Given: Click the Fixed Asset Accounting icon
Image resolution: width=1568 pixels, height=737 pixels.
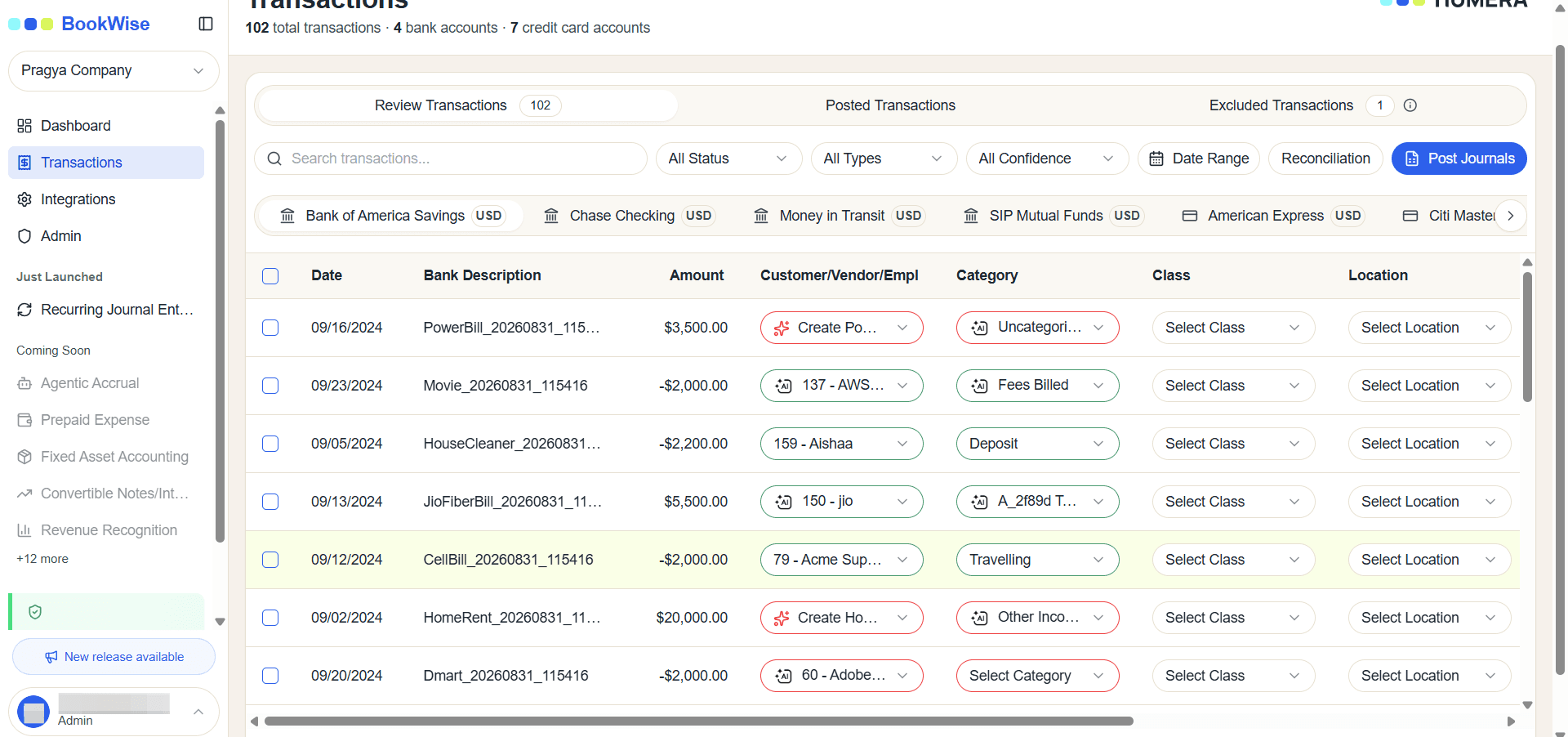Looking at the screenshot, I should 24,457.
